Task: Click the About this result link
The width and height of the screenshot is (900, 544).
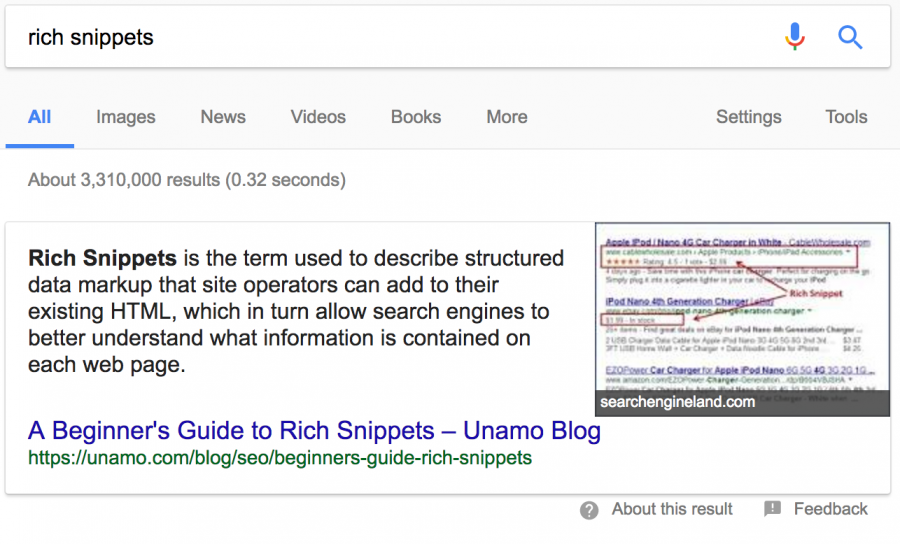Action: [x=672, y=509]
